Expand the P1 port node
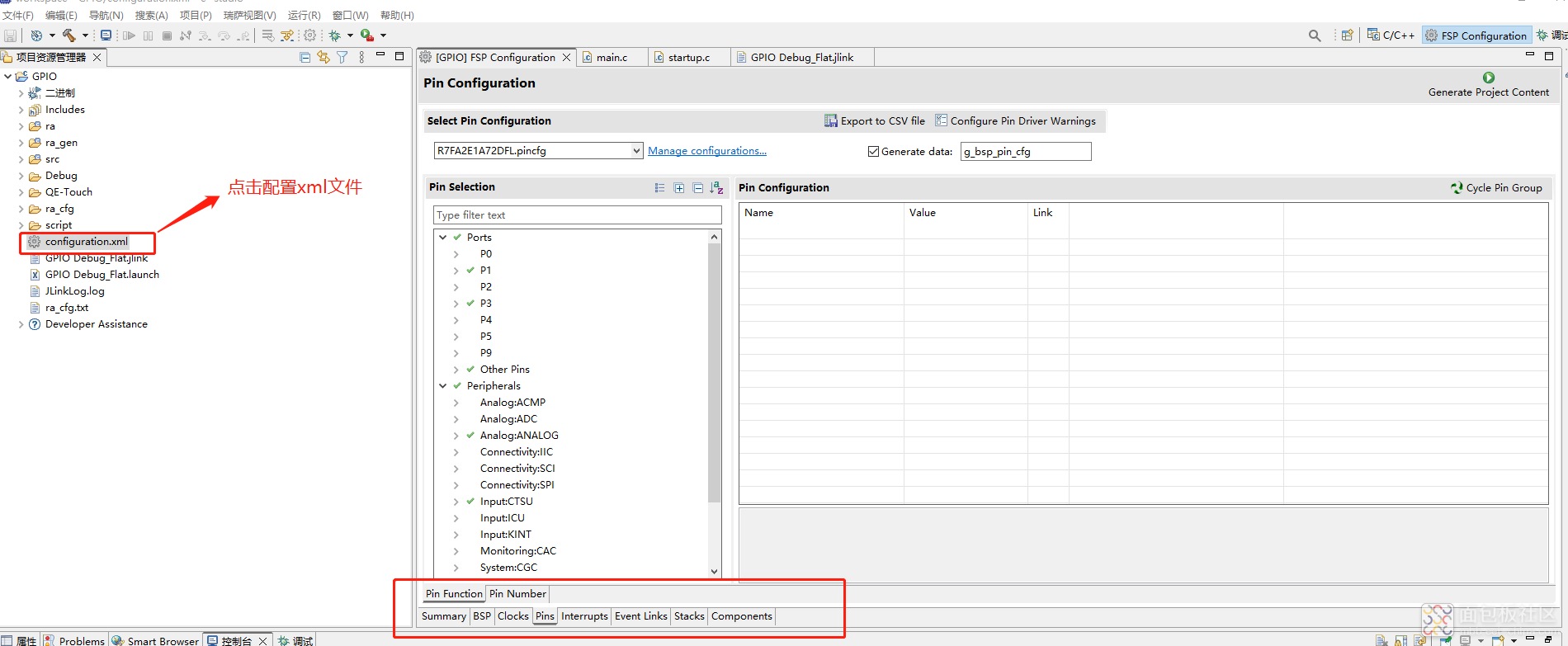The height and width of the screenshot is (646, 1568). coord(456,271)
